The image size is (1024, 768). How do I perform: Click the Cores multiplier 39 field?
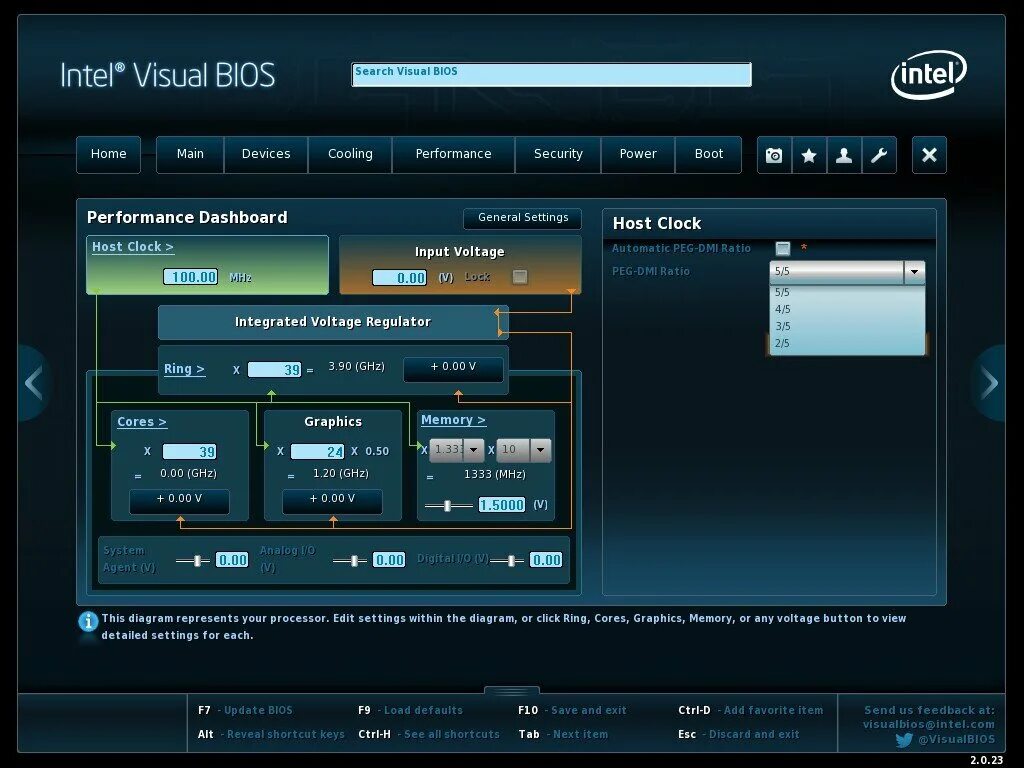click(189, 452)
